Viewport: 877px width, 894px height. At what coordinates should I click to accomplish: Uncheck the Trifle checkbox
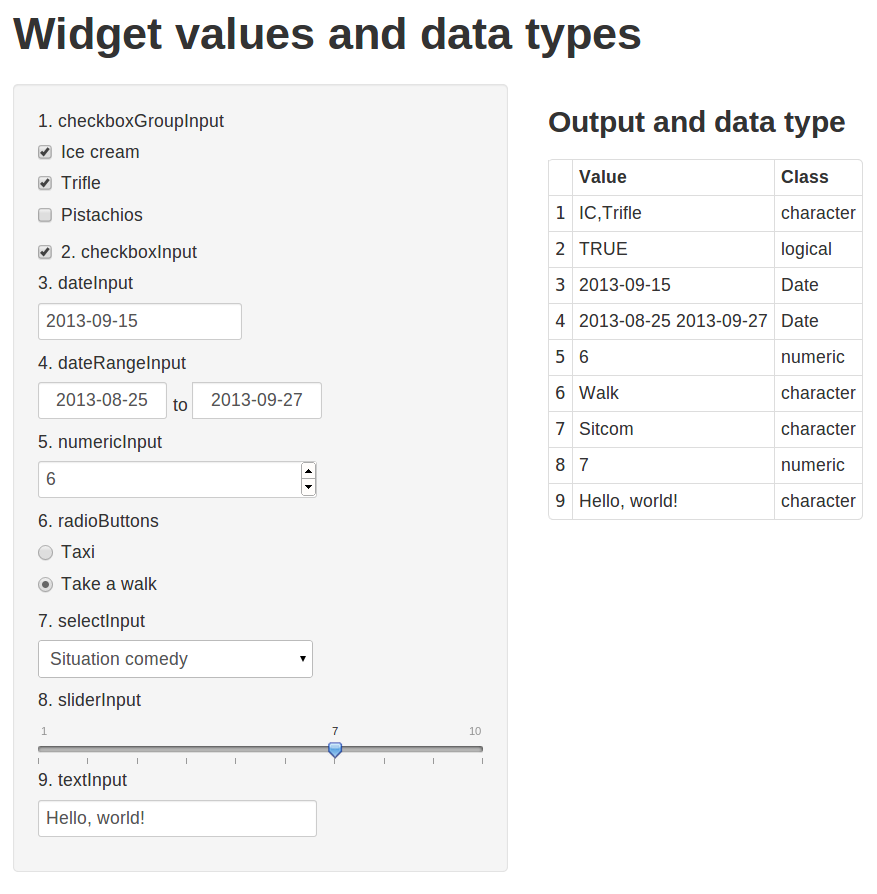pyautogui.click(x=45, y=183)
